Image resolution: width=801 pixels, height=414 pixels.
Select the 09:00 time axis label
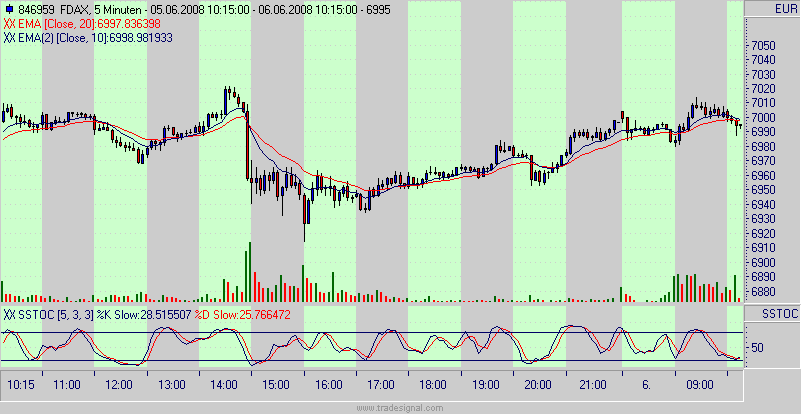click(x=699, y=385)
